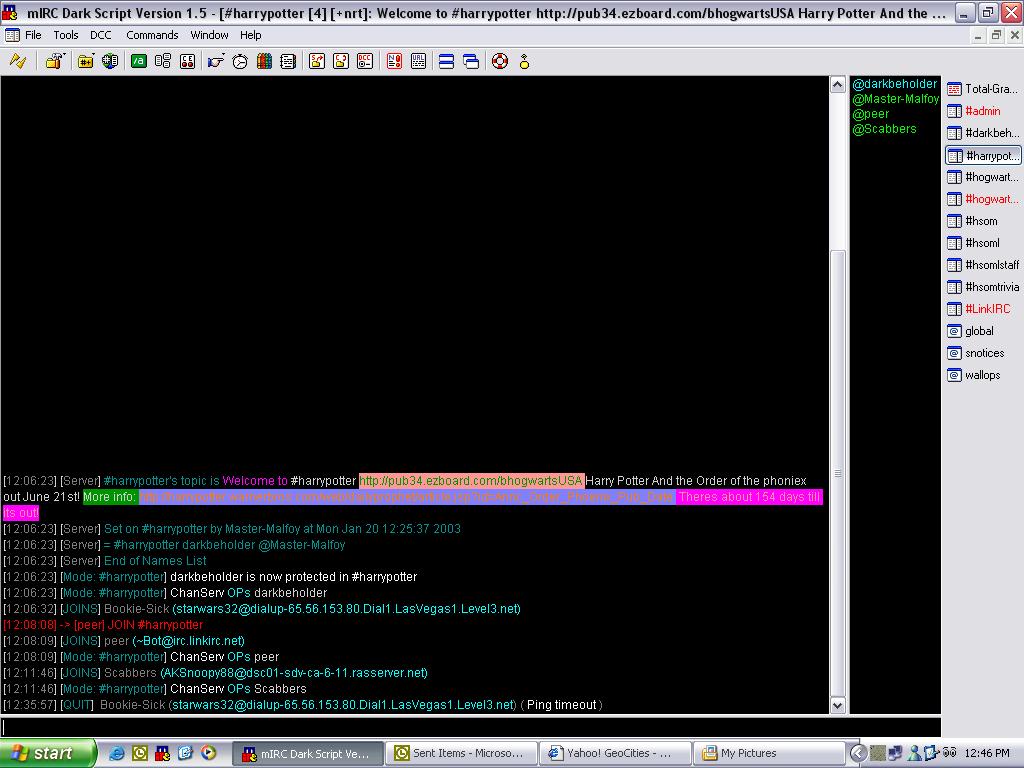Open the Commands menu

[x=152, y=35]
